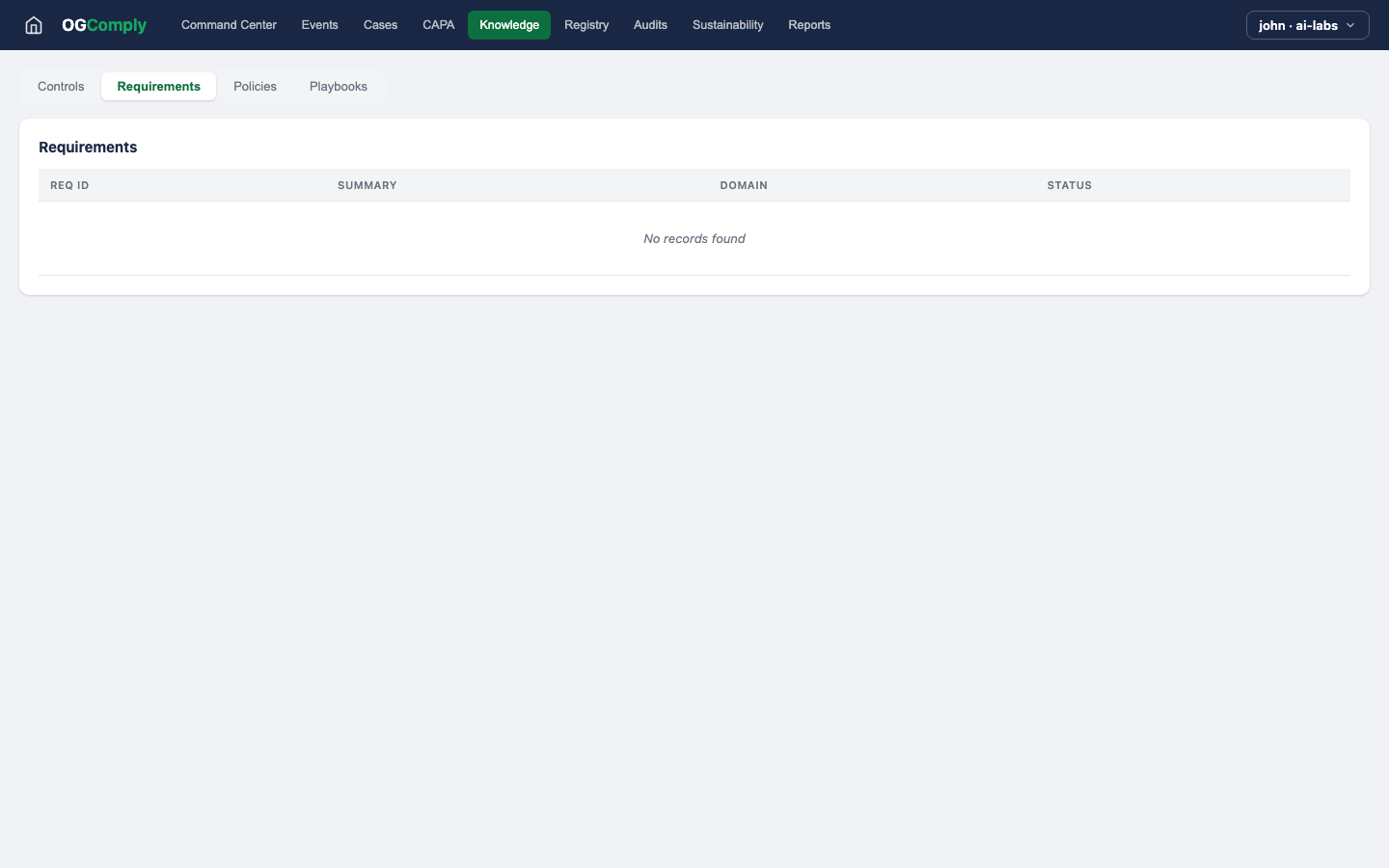The height and width of the screenshot is (868, 1389).
Task: Open the Registry section
Action: (586, 25)
